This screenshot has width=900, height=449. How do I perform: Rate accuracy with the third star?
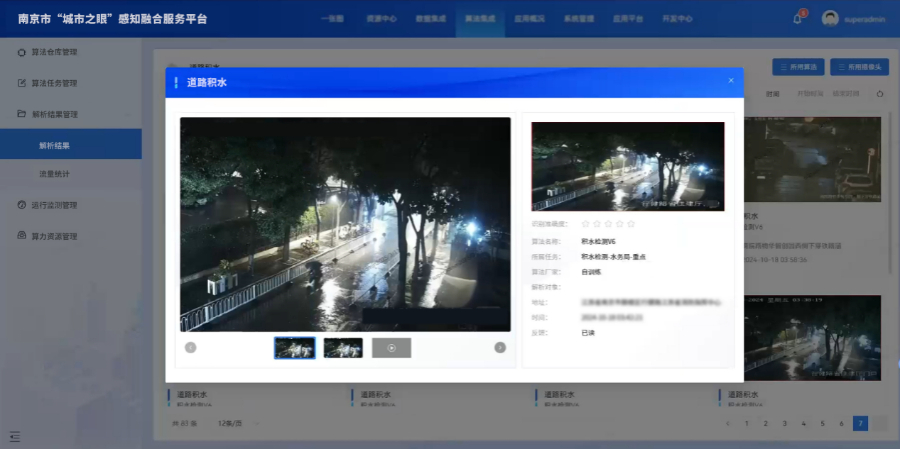pos(608,224)
